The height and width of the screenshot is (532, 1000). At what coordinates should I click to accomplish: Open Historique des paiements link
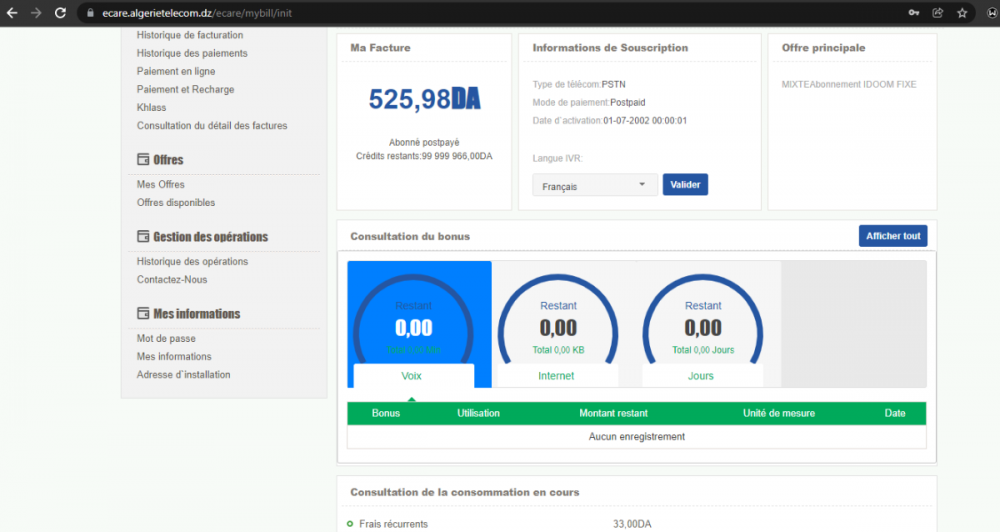[x=192, y=53]
